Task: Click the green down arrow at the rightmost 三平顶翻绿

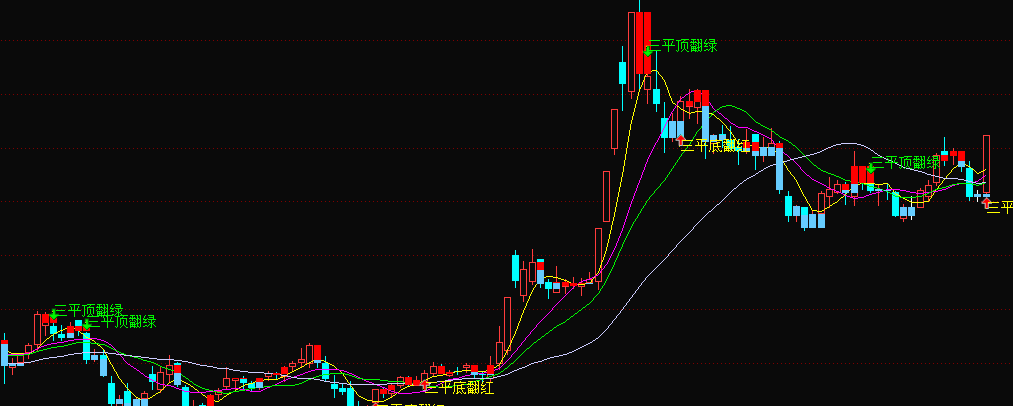Action: [871, 168]
